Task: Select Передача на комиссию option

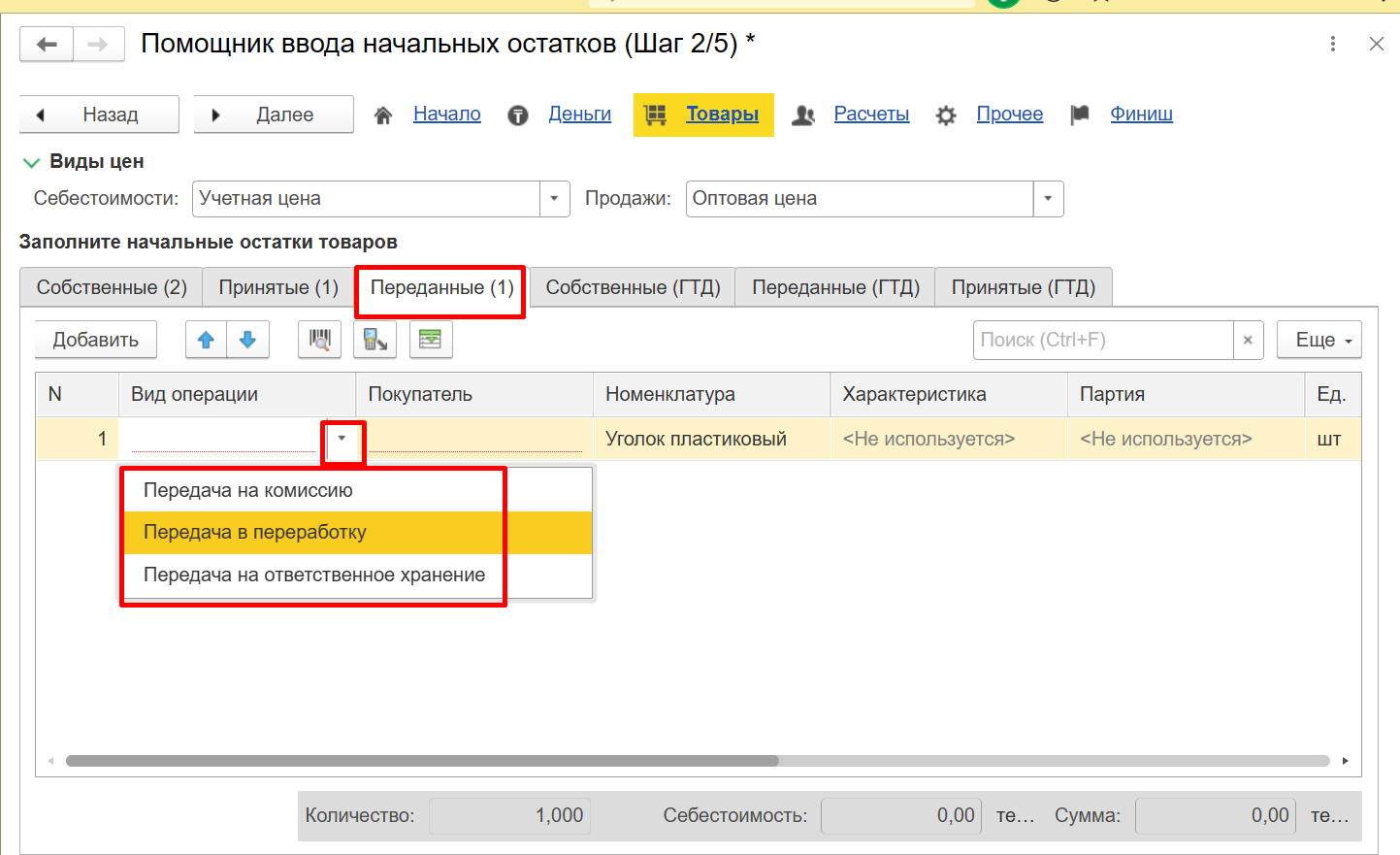Action: tap(248, 490)
